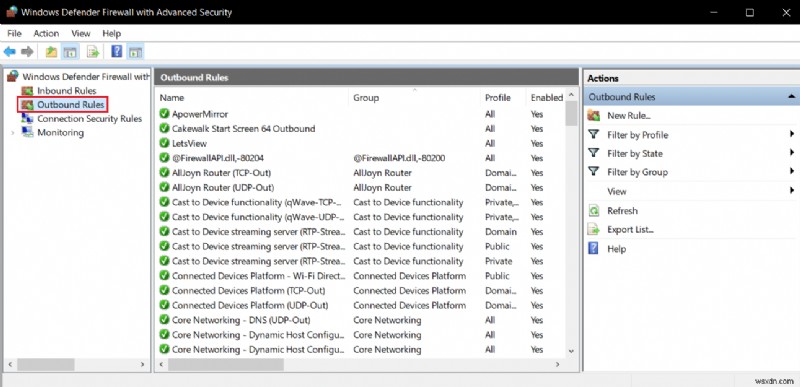Click the rules list scroll-down arrow

pyautogui.click(x=571, y=351)
